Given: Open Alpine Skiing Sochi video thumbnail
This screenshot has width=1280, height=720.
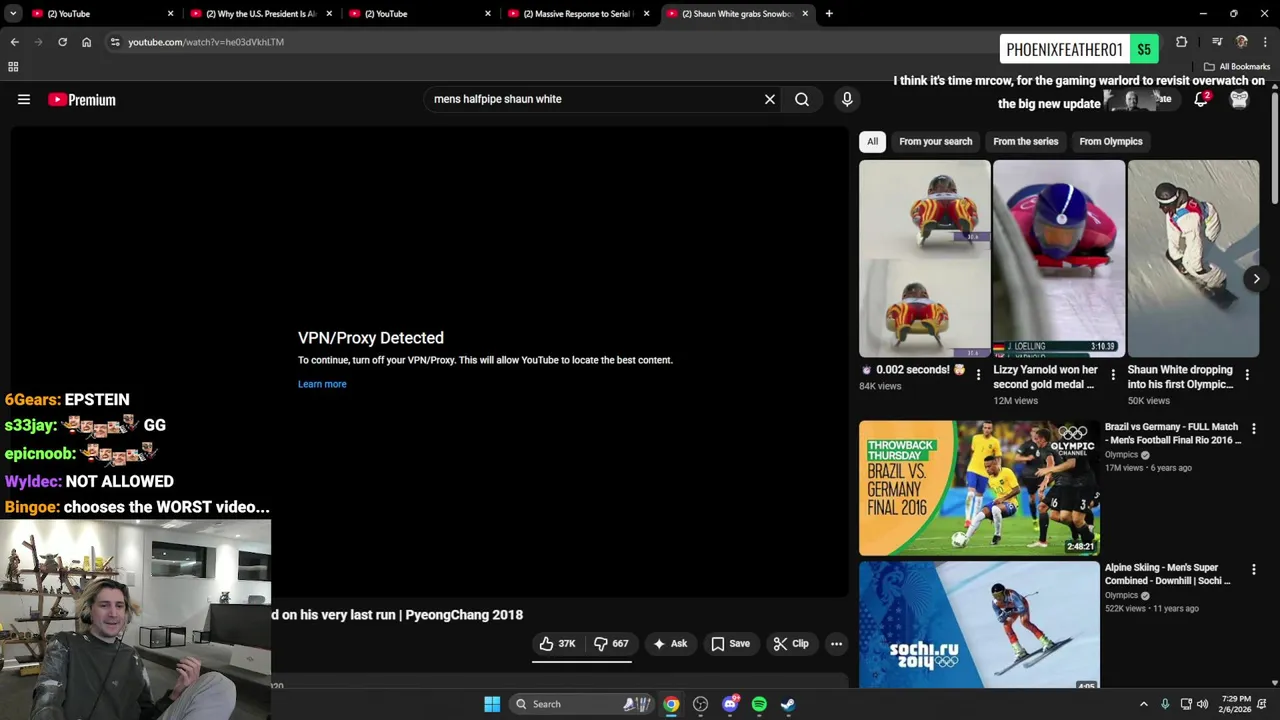Looking at the screenshot, I should 979,625.
